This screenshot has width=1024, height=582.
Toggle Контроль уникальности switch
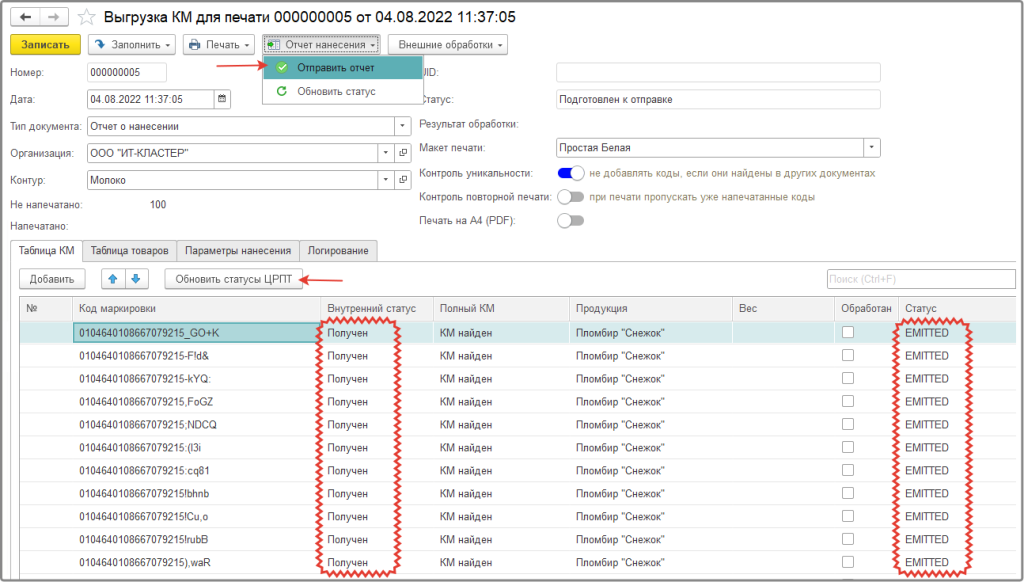click(571, 173)
